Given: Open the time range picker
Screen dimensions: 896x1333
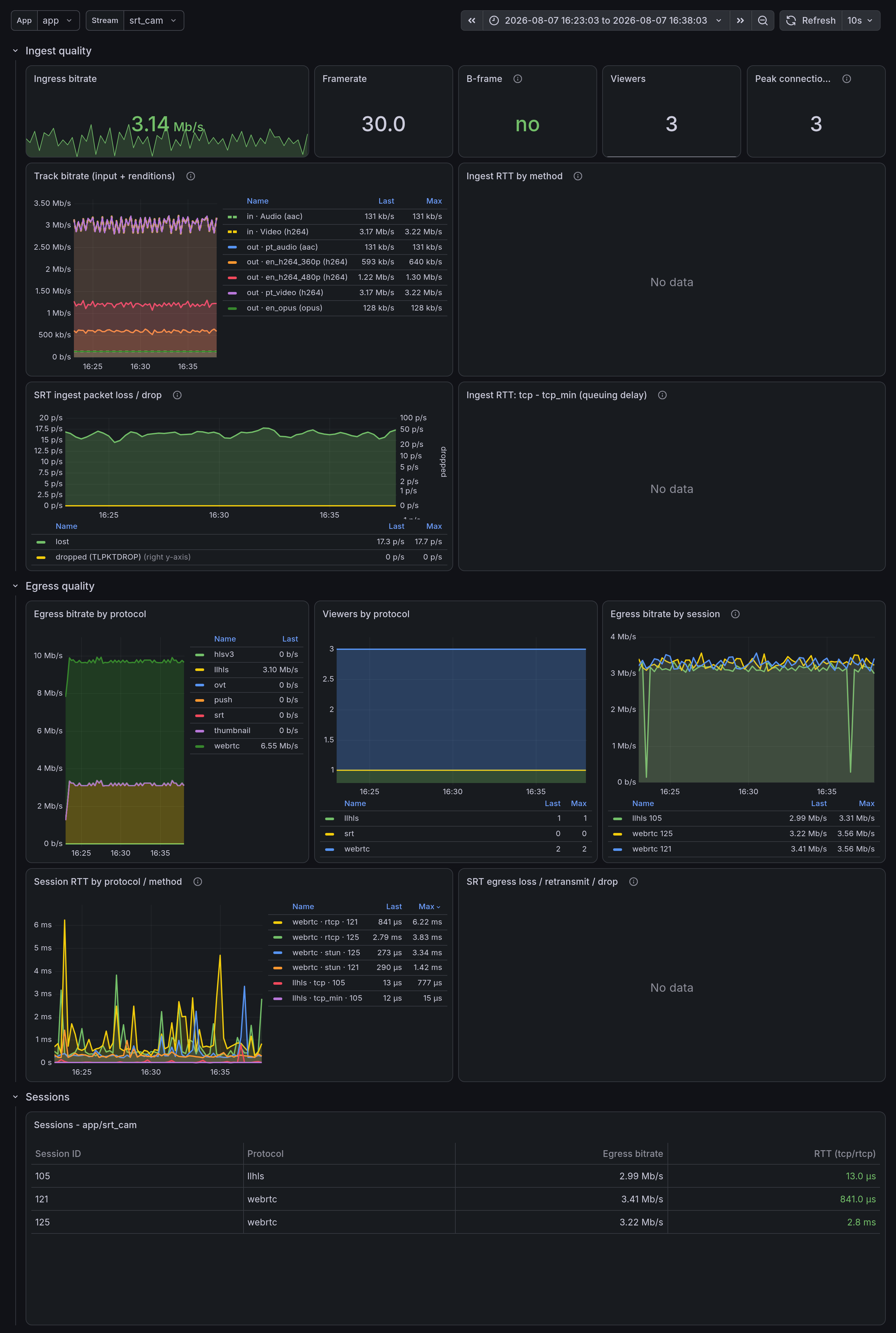Looking at the screenshot, I should click(x=606, y=20).
